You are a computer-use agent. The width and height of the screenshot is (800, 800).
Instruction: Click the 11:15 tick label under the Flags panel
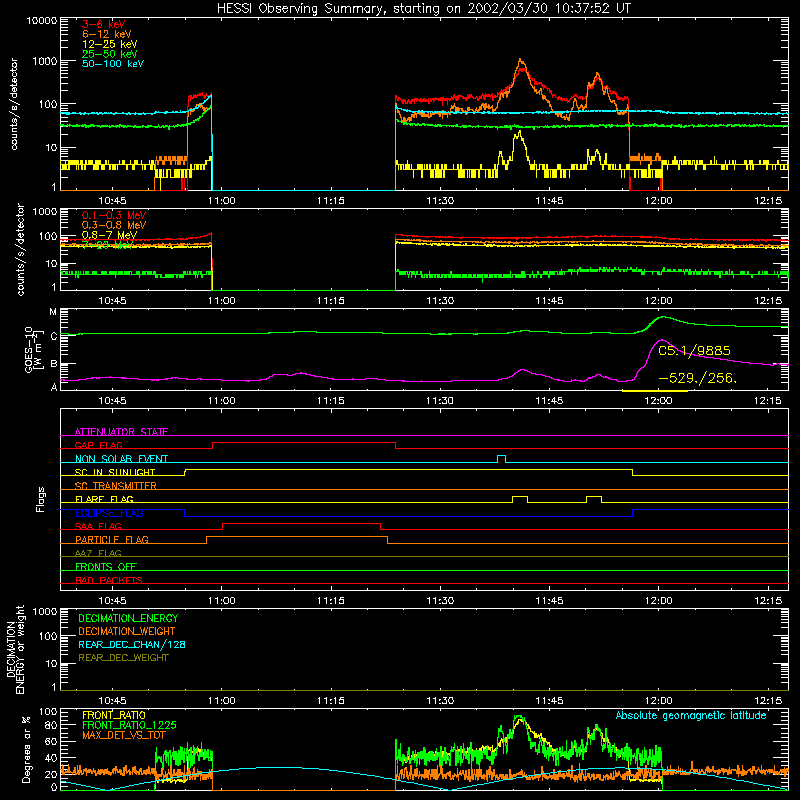(331, 601)
